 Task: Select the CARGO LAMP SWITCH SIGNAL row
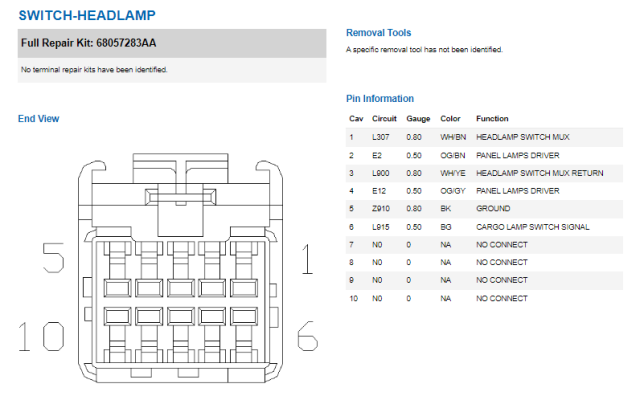pyautogui.click(x=484, y=227)
